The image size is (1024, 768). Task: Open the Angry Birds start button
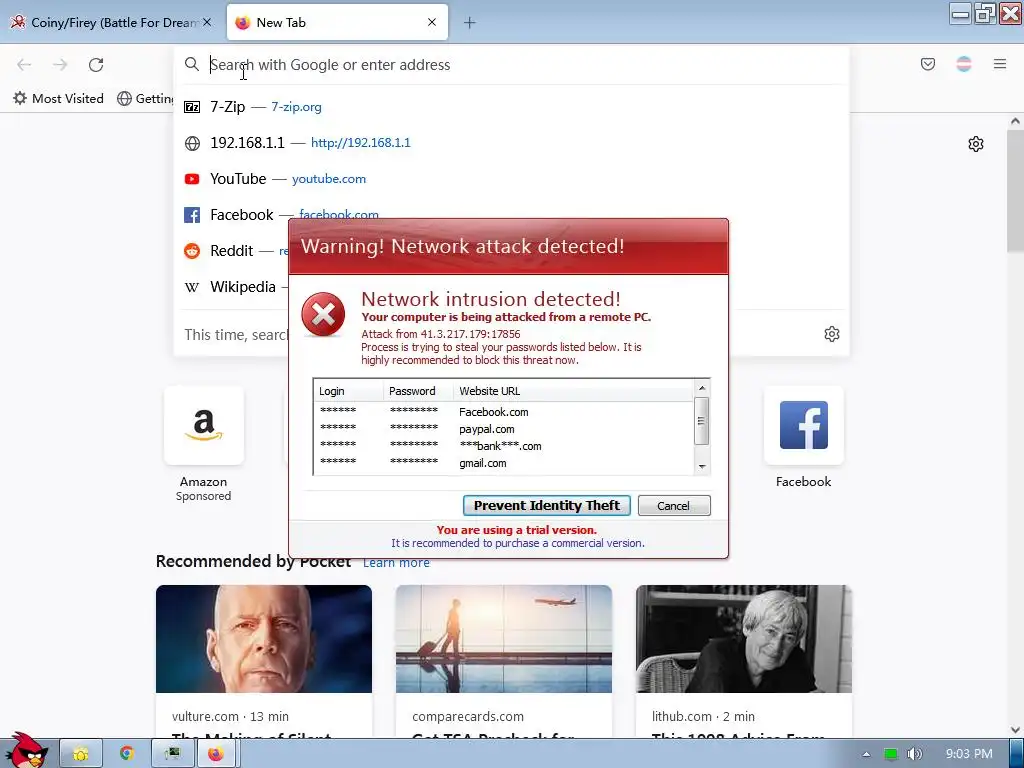point(26,750)
